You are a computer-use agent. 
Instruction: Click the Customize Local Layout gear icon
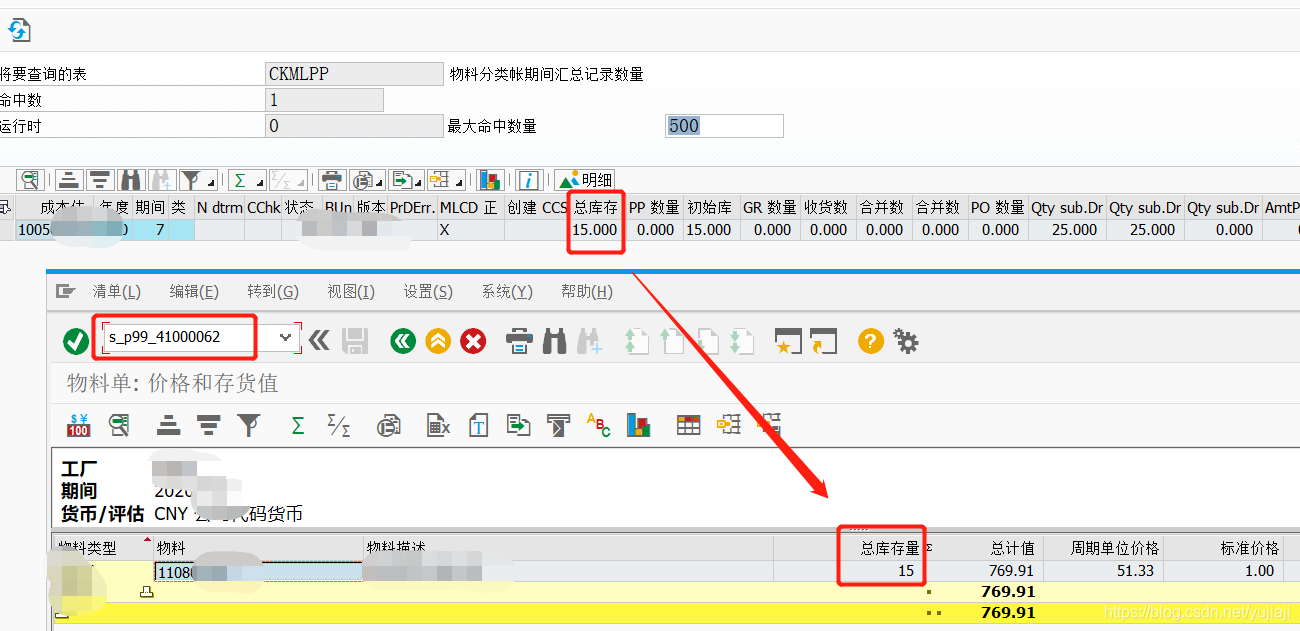pyautogui.click(x=906, y=341)
